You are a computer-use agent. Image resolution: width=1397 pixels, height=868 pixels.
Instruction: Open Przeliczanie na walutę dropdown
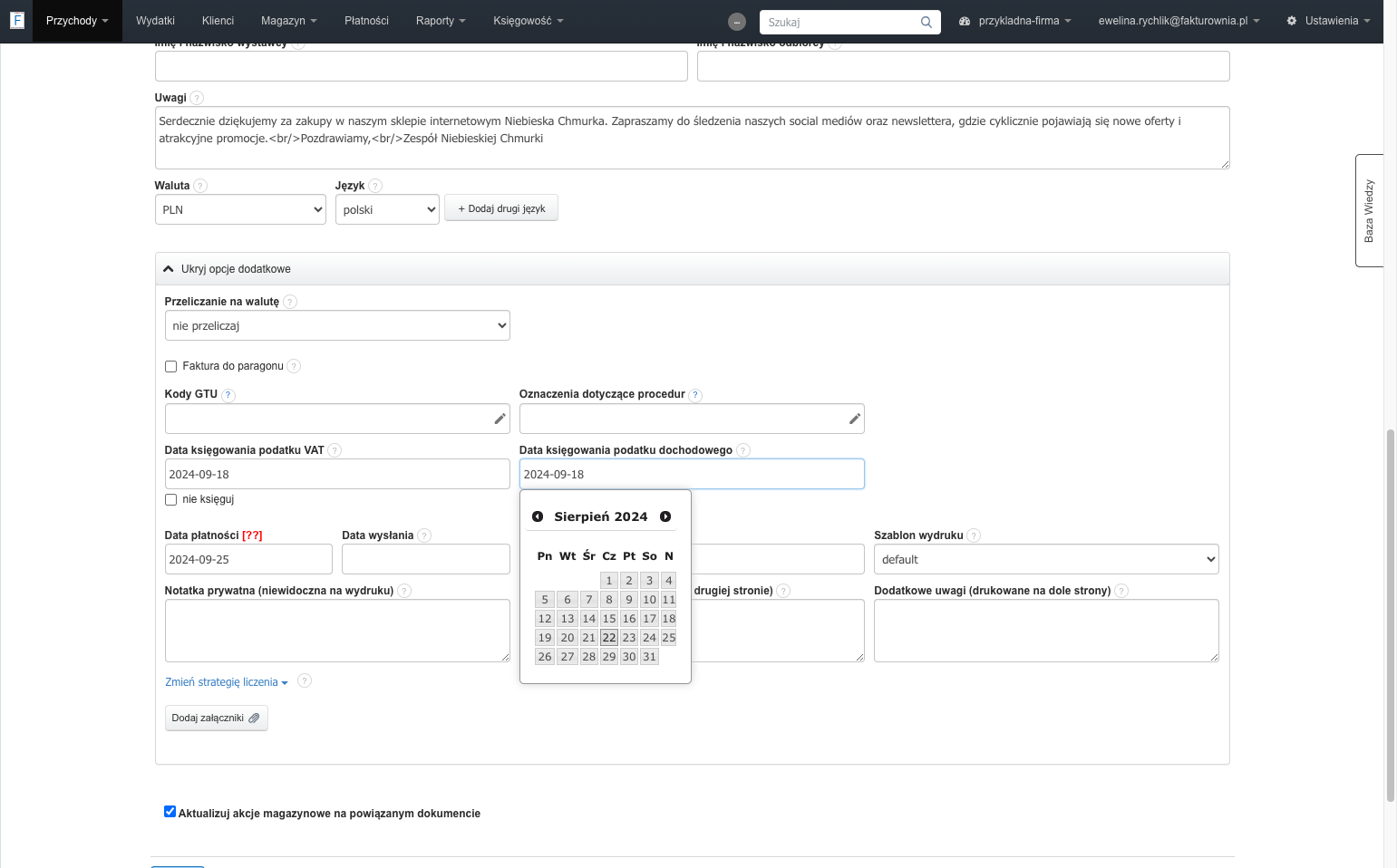(337, 325)
